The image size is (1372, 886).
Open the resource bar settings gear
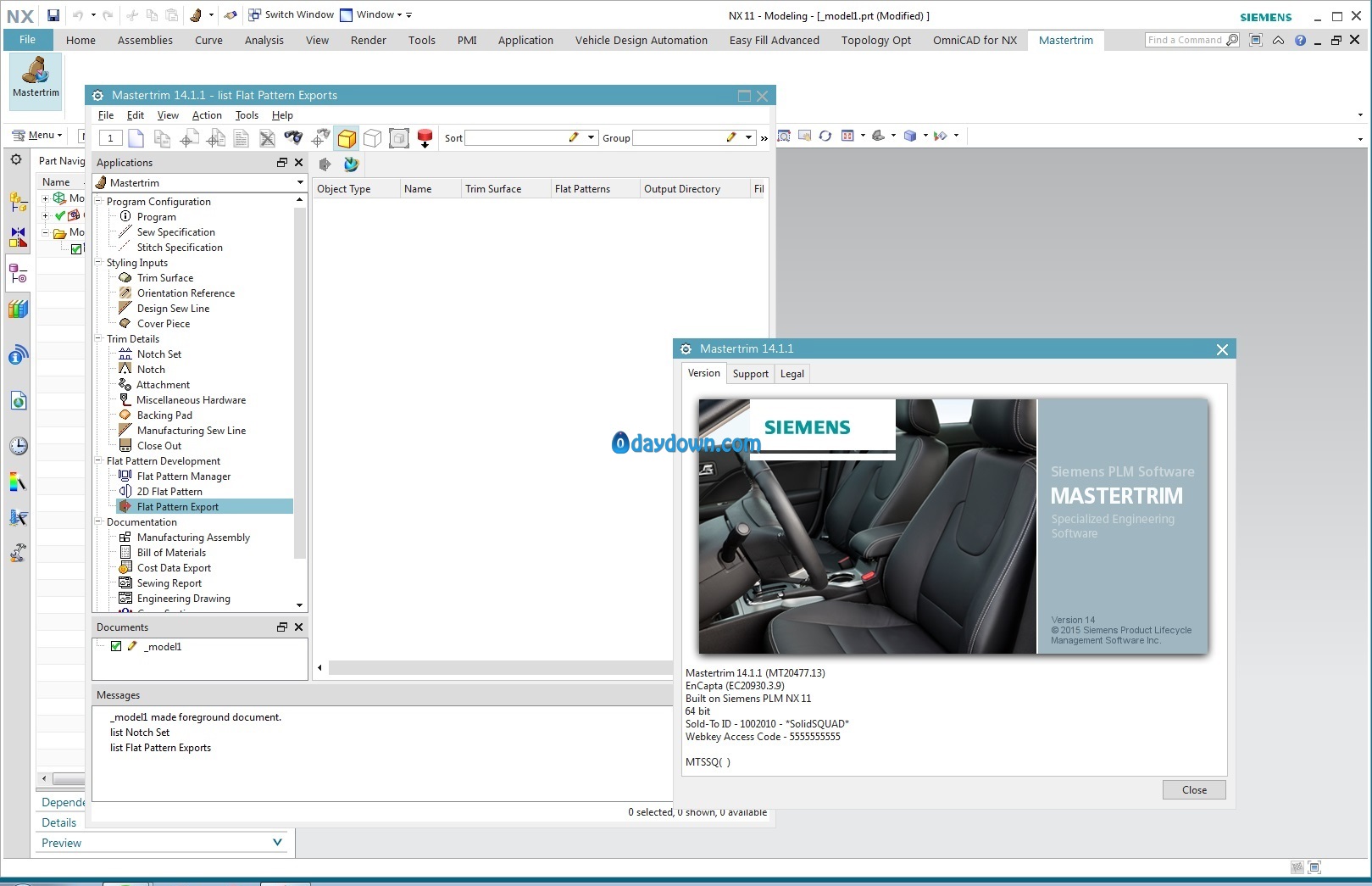[16, 159]
